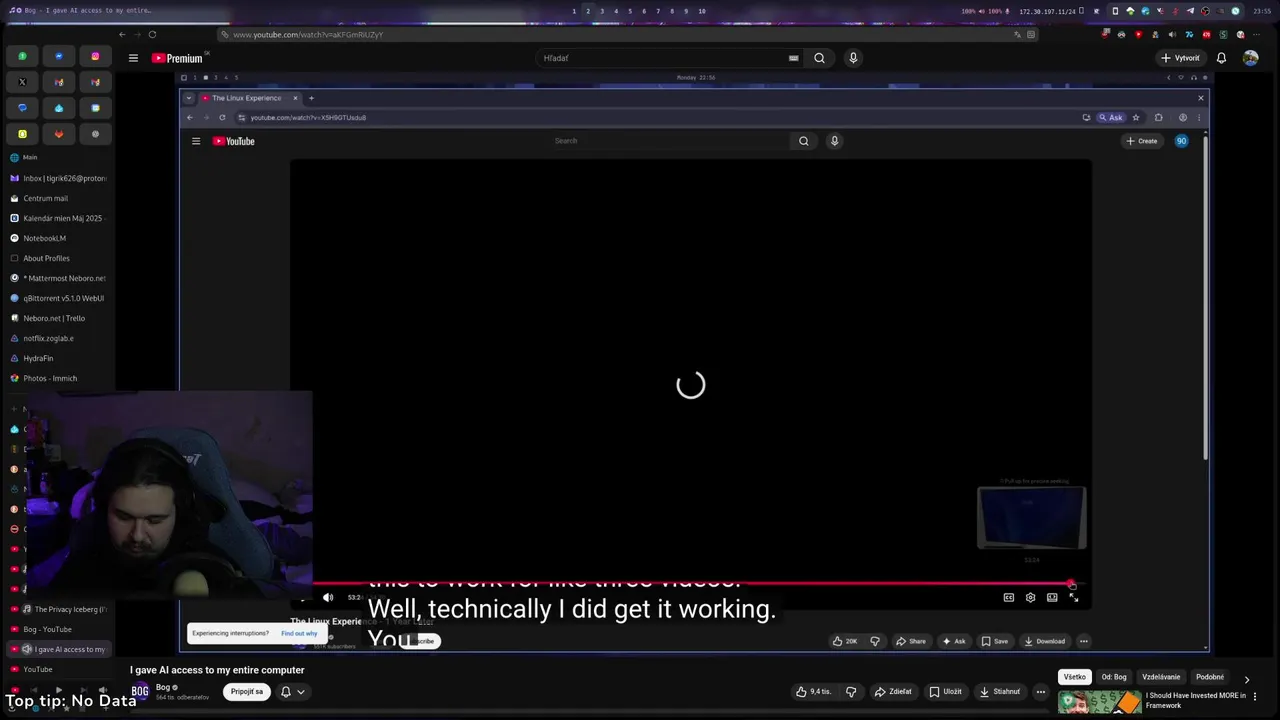Click the outer YouTube search magnifier button
The height and width of the screenshot is (720, 1280).
click(819, 58)
